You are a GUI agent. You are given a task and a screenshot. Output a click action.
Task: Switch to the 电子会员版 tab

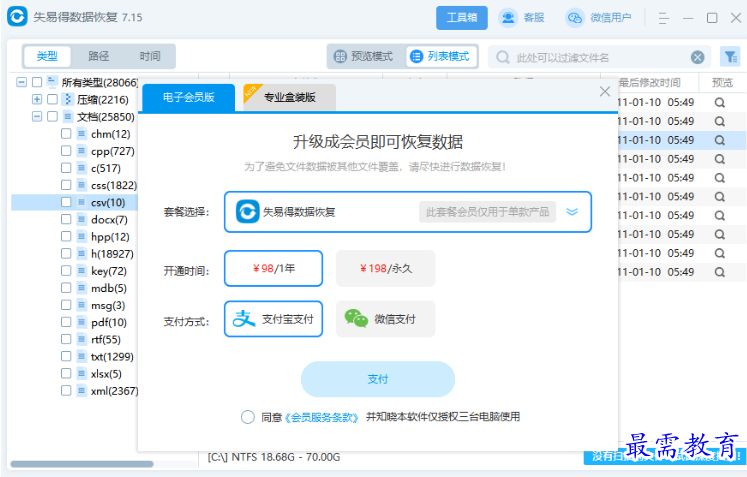click(189, 98)
